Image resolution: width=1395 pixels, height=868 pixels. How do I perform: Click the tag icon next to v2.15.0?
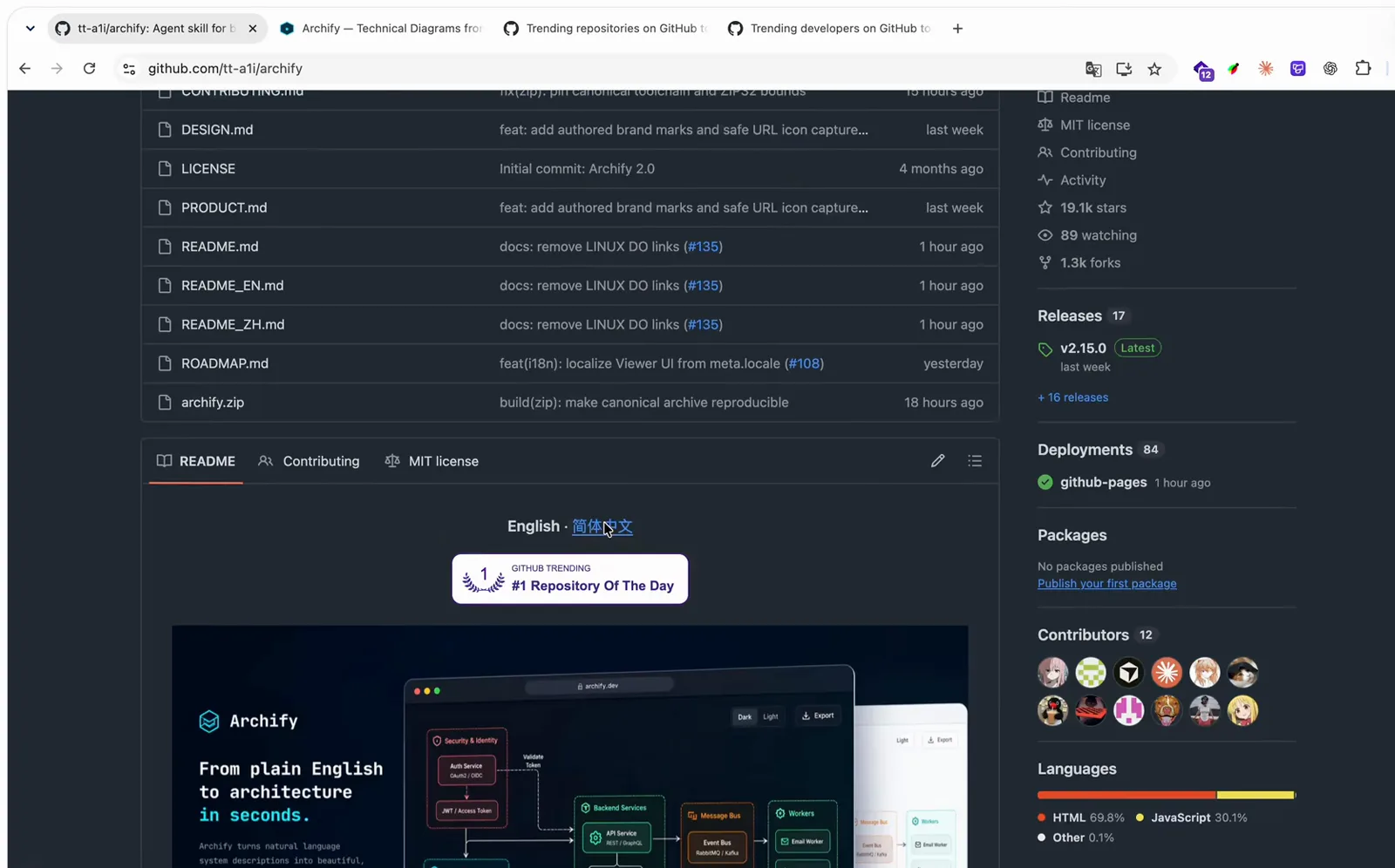(x=1045, y=349)
